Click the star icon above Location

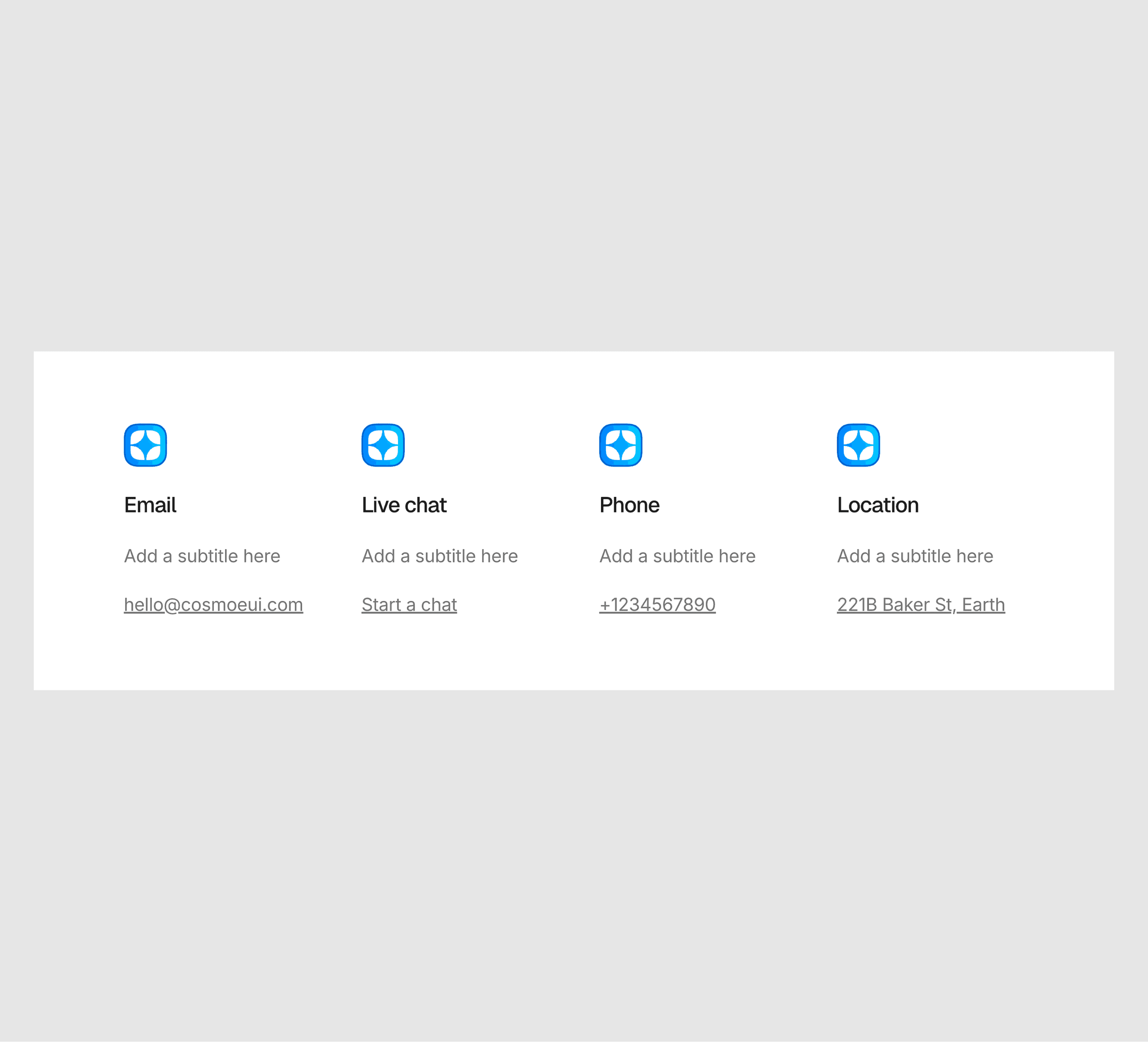coord(858,445)
